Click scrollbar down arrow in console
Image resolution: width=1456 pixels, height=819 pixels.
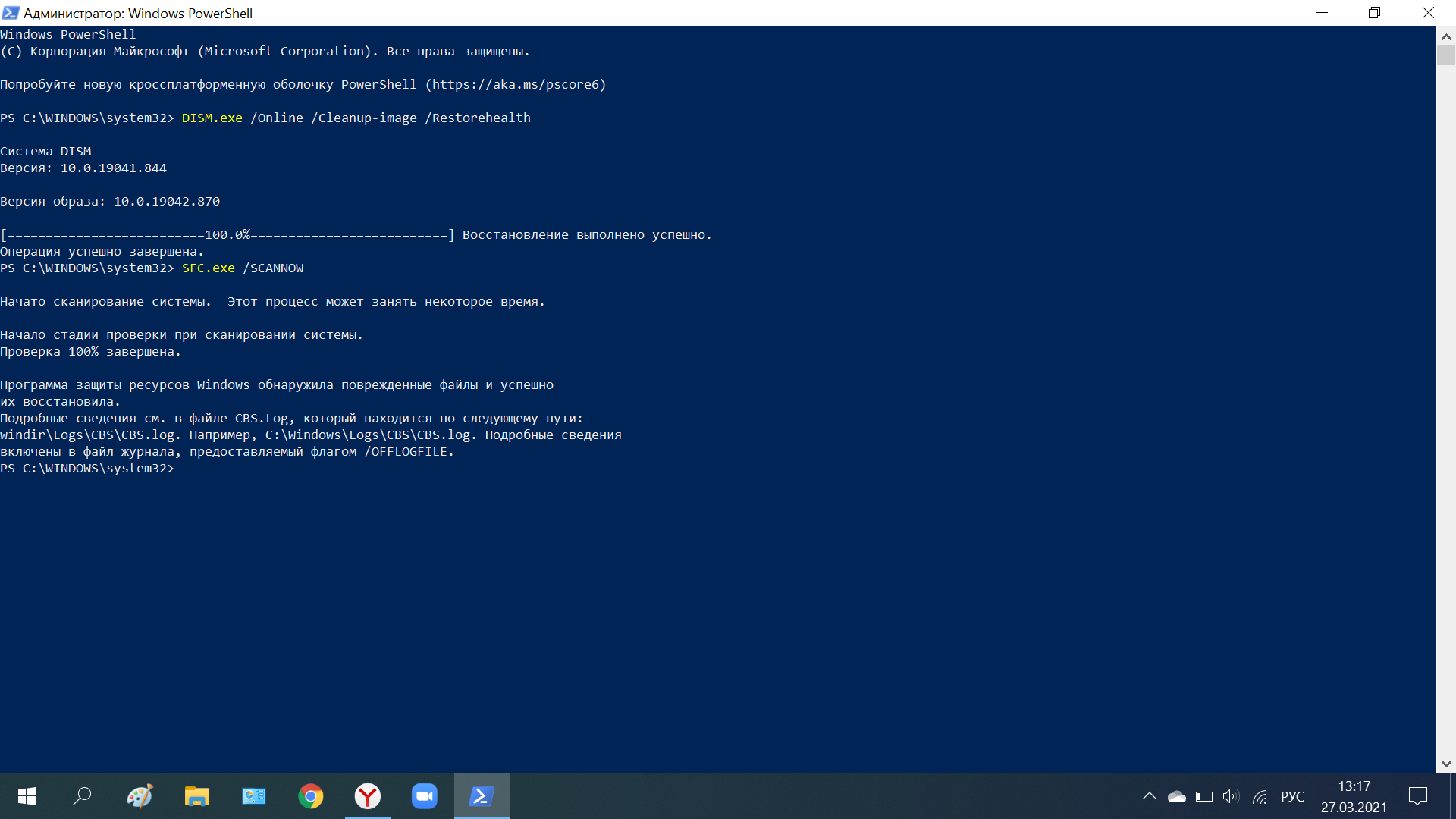1446,764
